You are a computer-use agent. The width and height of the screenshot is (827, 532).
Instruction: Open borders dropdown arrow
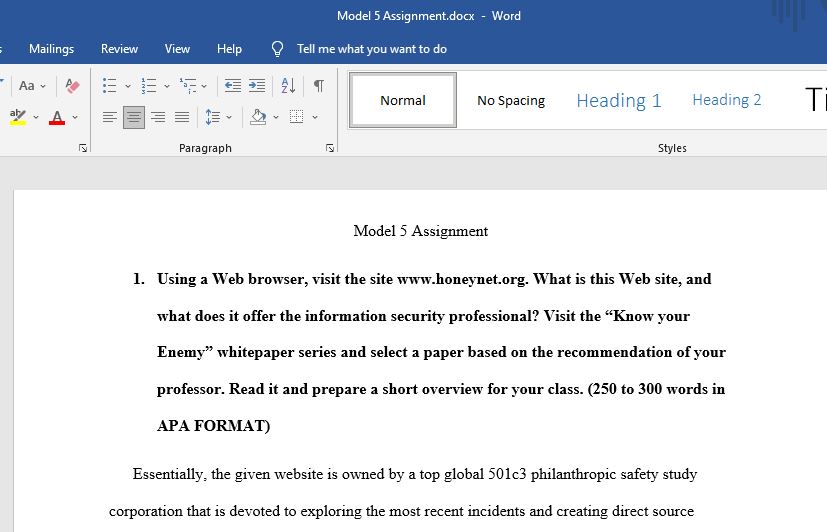pos(315,118)
